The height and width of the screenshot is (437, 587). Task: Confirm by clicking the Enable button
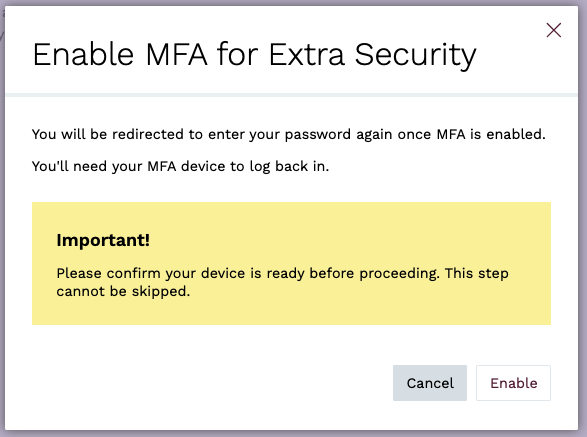[x=513, y=383]
